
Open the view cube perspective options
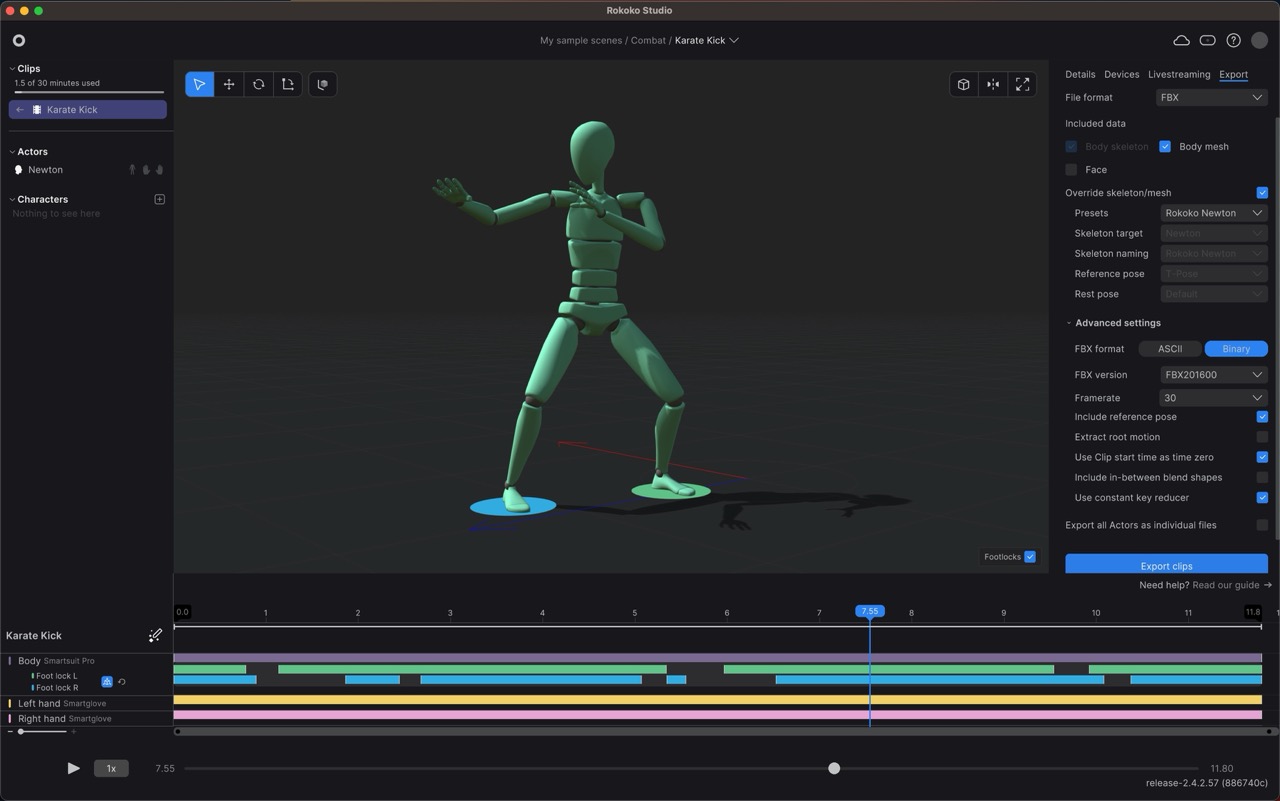(x=963, y=84)
